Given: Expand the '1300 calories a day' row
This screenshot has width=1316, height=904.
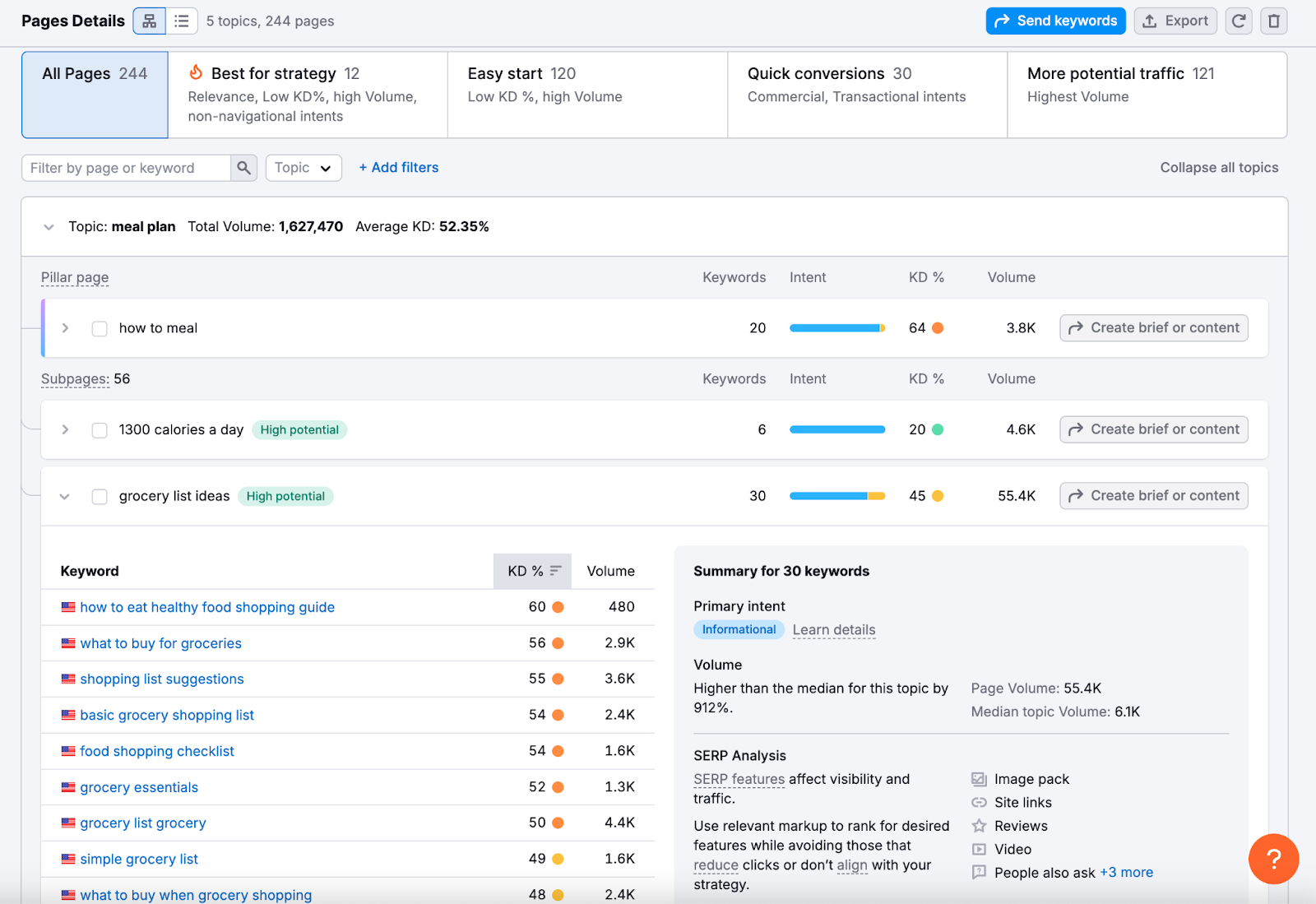Looking at the screenshot, I should (65, 430).
